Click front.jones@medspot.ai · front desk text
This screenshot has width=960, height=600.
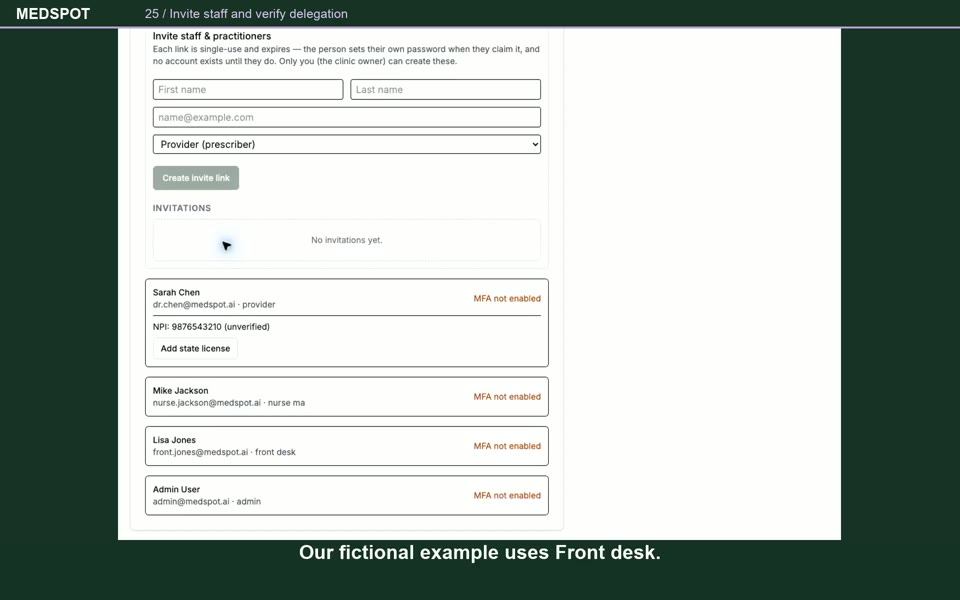click(x=224, y=452)
